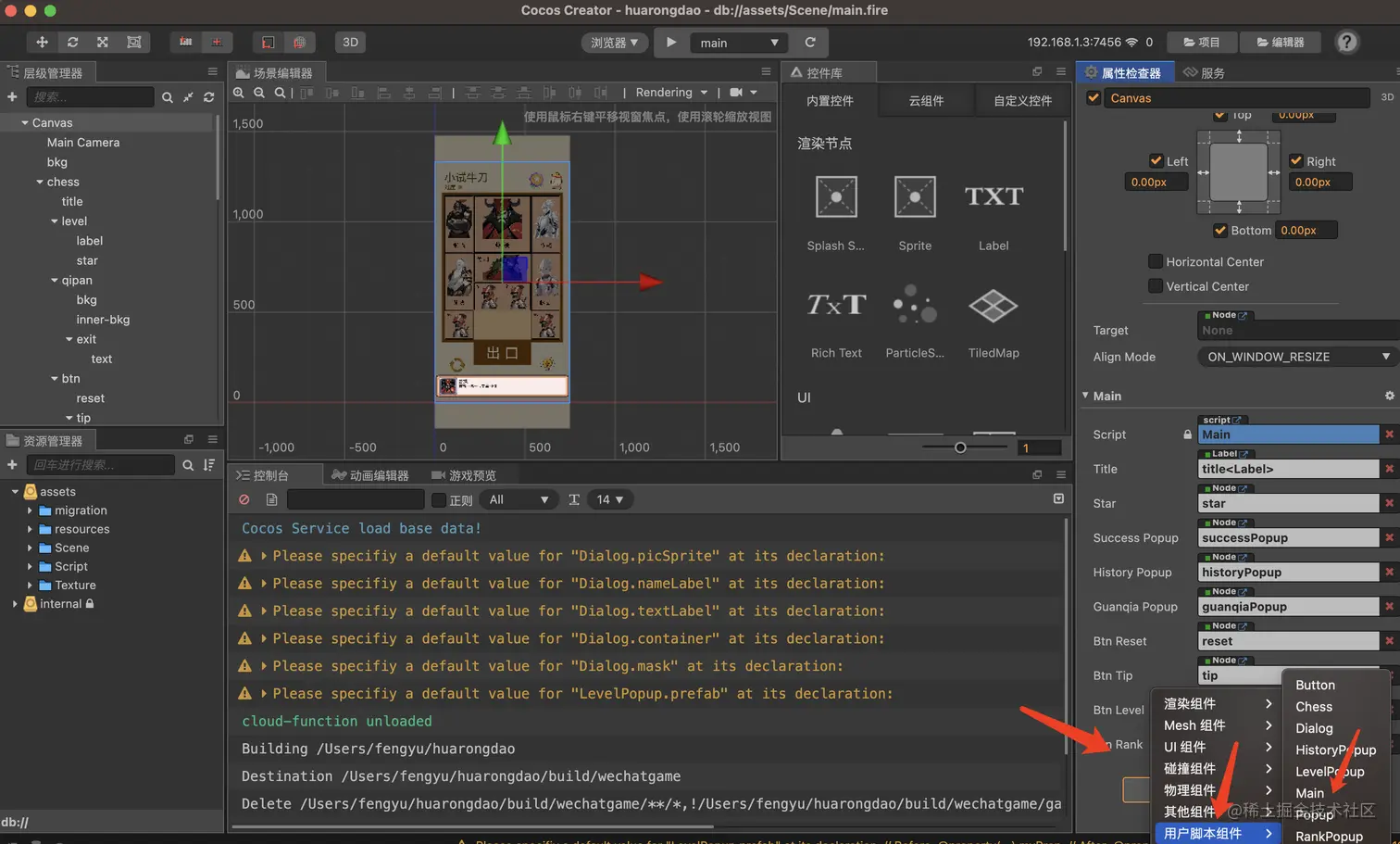Switch to the 游戏预览 tab
This screenshot has width=1400, height=844.
(464, 475)
